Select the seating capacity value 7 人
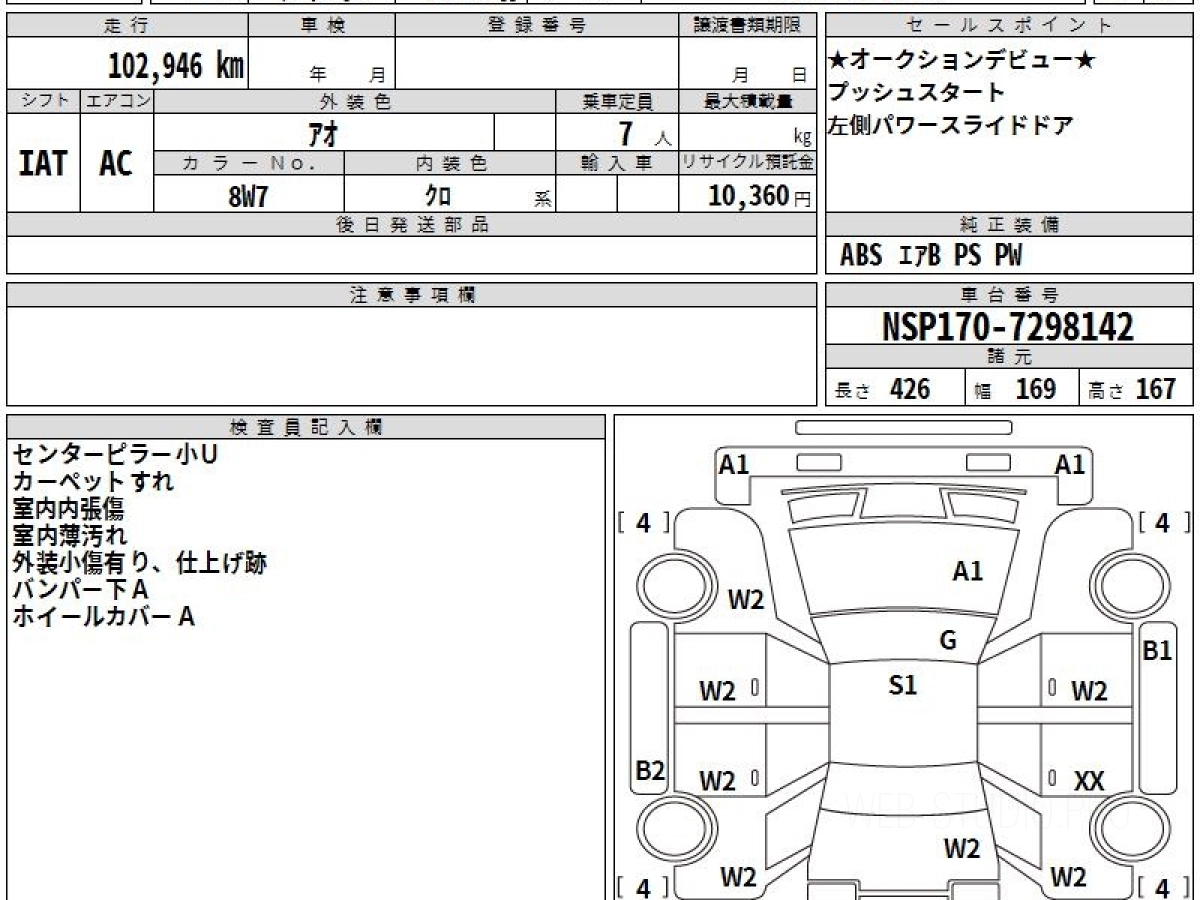Screen dimensions: 1200x900 point(645,133)
